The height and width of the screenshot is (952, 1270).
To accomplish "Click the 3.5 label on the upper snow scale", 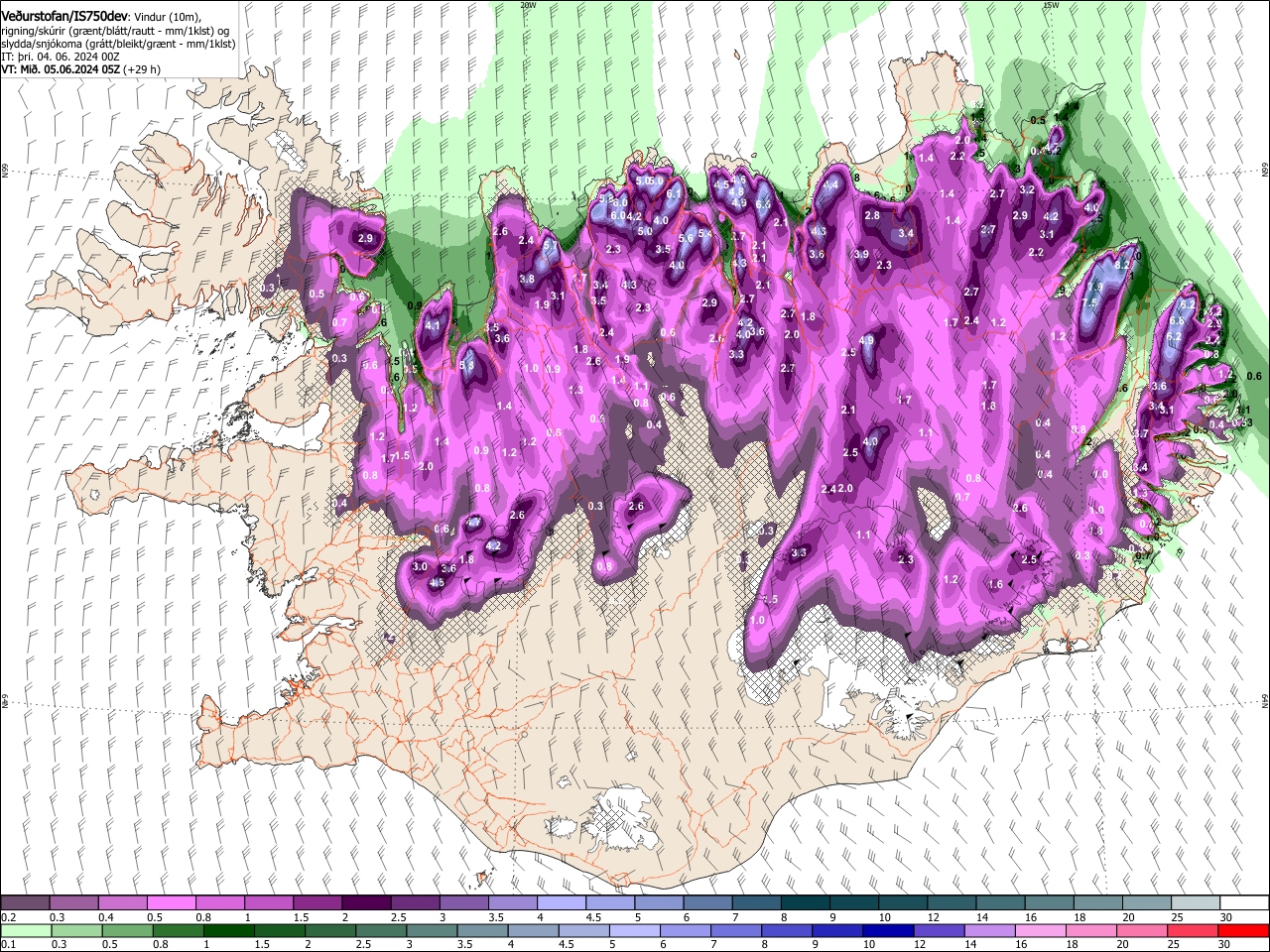I will 495,917.
